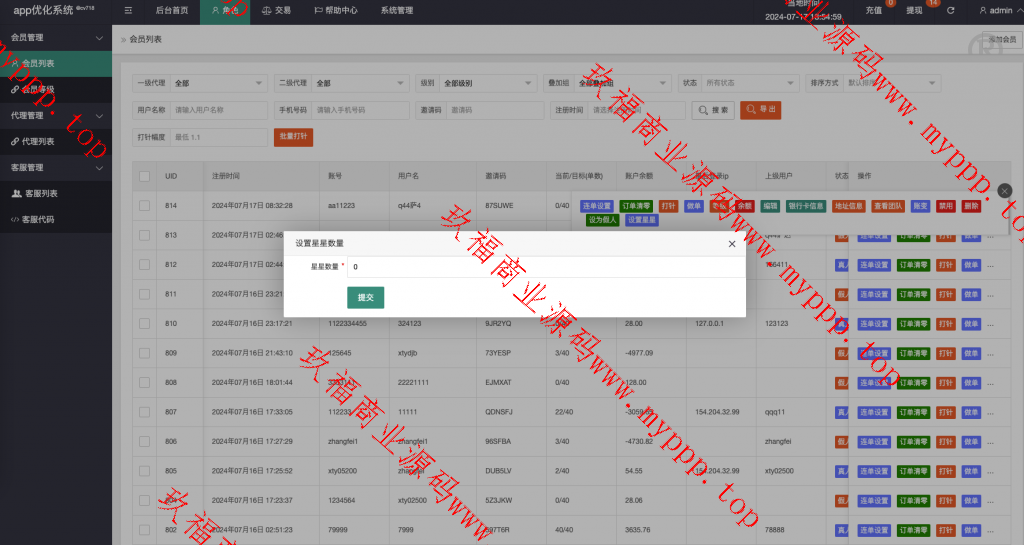Click the orange 批量打针 button

point(293,137)
